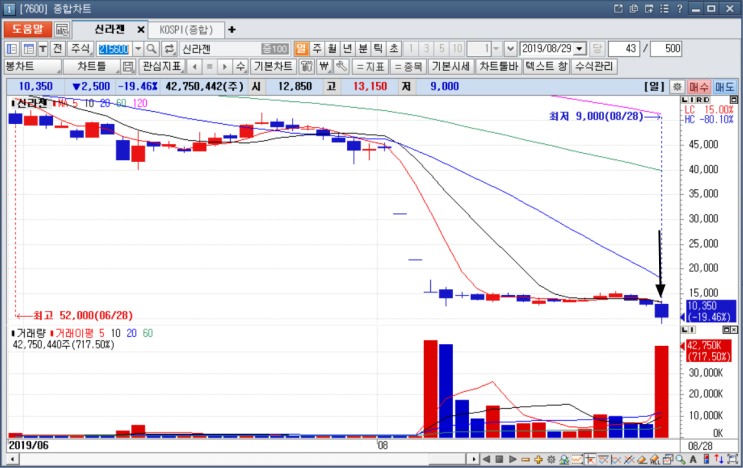Search stocks with magnifier icon
Image resolution: width=743 pixels, height=468 pixels.
152,49
